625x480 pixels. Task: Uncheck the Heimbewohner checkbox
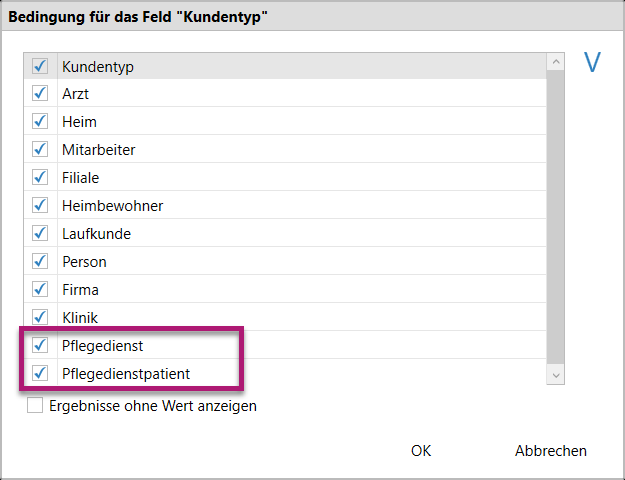click(x=41, y=206)
